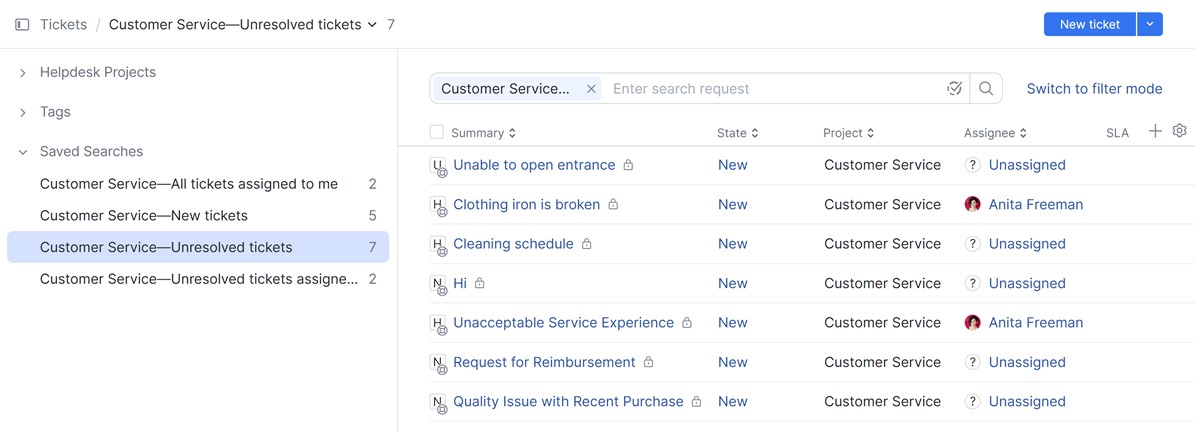Focus the Enter search request field
This screenshot has width=1201, height=432.
tap(770, 89)
